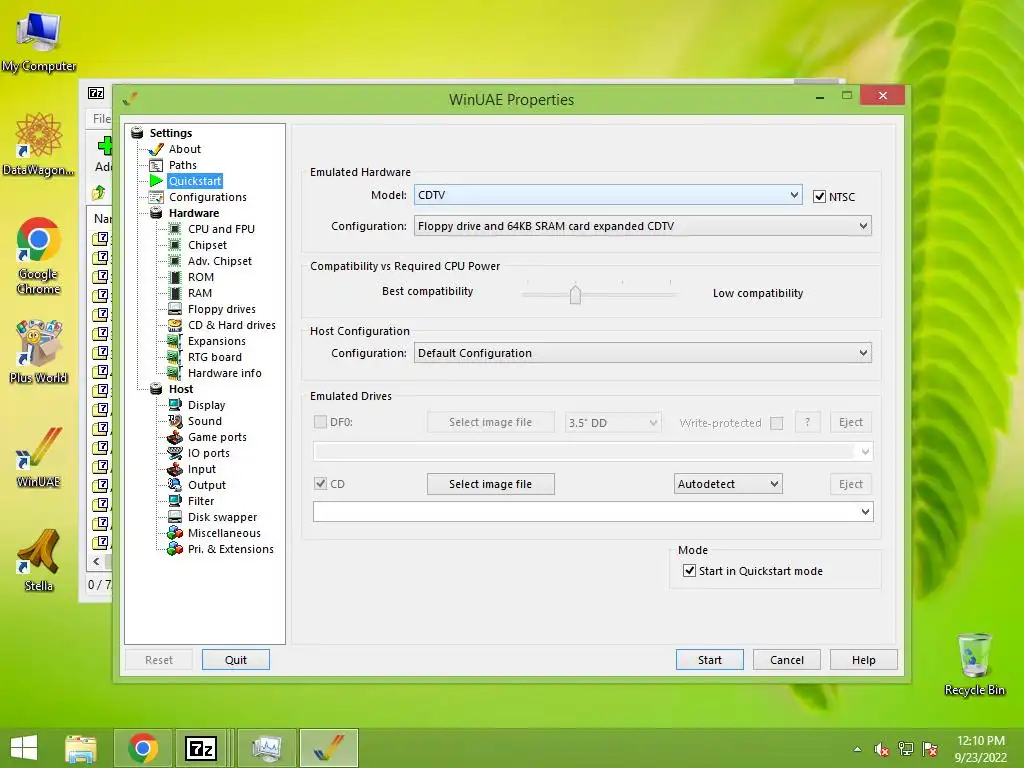
Task: Click the Input joystick icon
Action: [x=175, y=469]
